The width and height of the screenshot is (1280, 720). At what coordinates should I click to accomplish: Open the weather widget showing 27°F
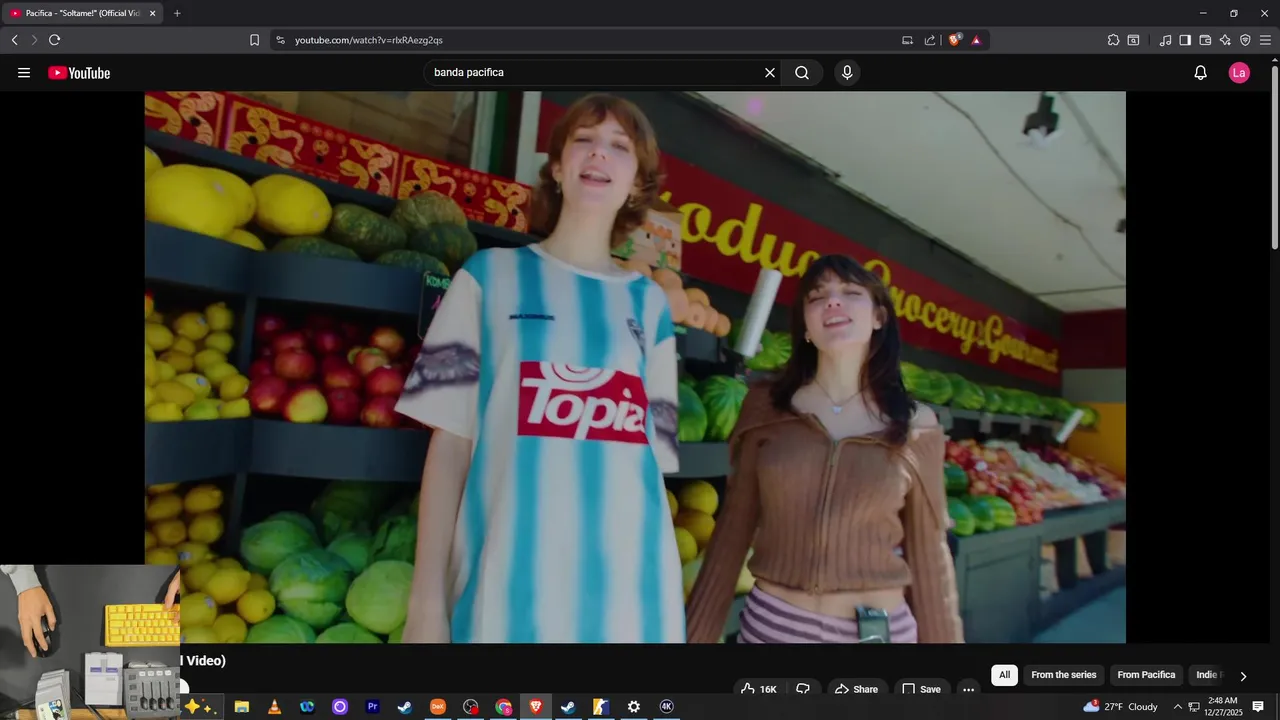tap(1120, 707)
